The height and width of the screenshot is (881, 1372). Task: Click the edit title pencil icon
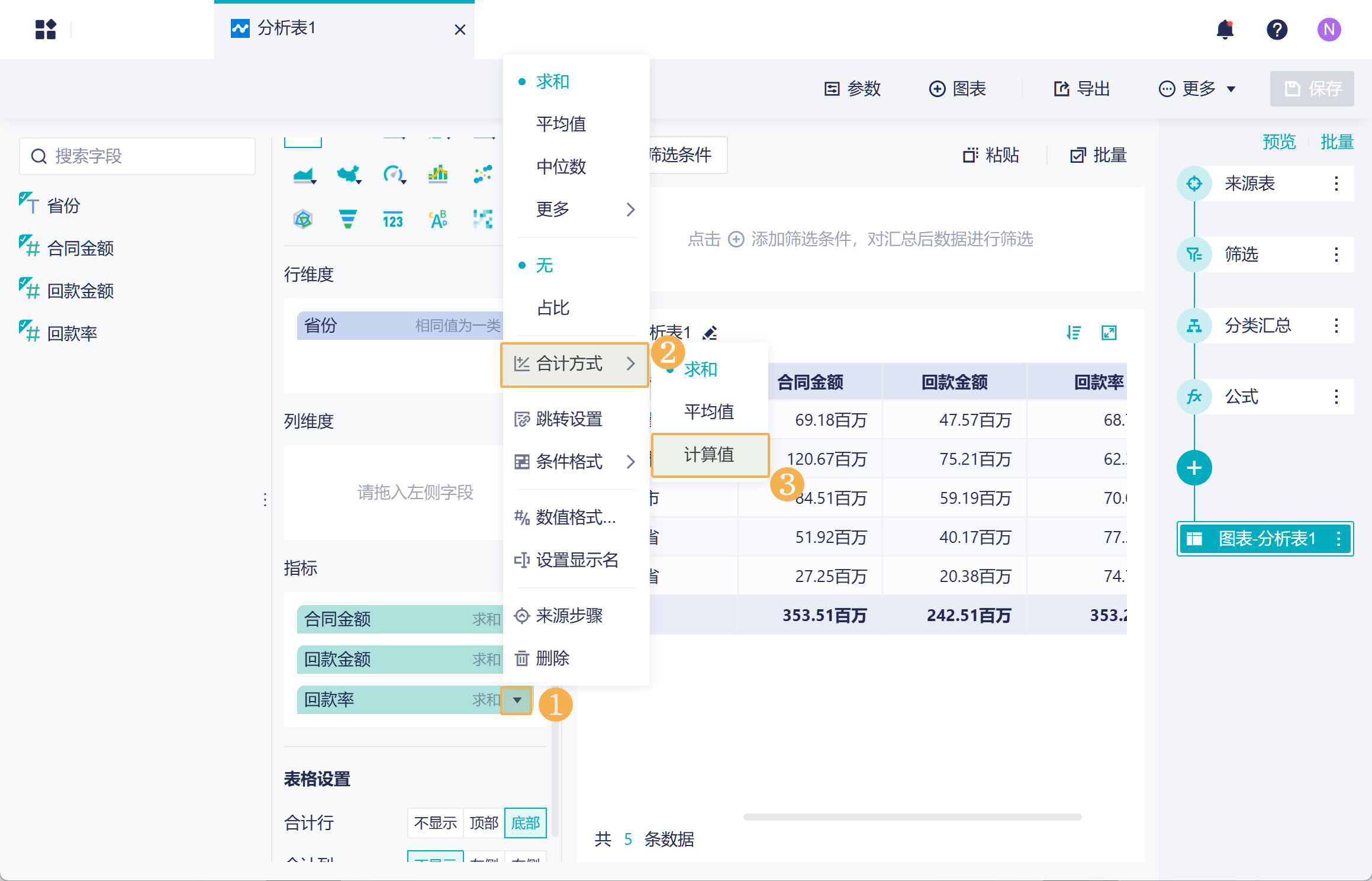coord(710,333)
